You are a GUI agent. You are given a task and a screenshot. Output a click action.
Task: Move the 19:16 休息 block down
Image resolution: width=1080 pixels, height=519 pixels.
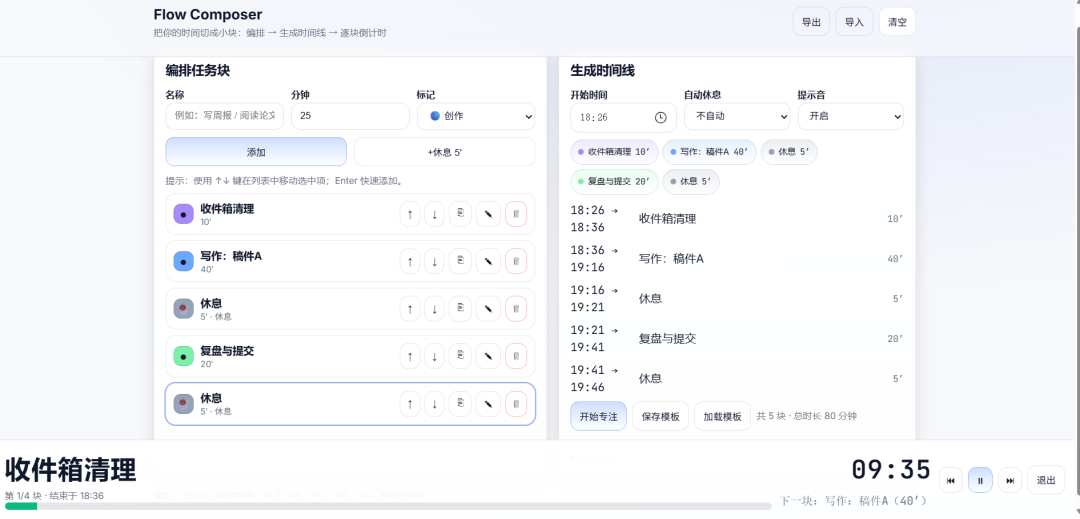(x=434, y=309)
